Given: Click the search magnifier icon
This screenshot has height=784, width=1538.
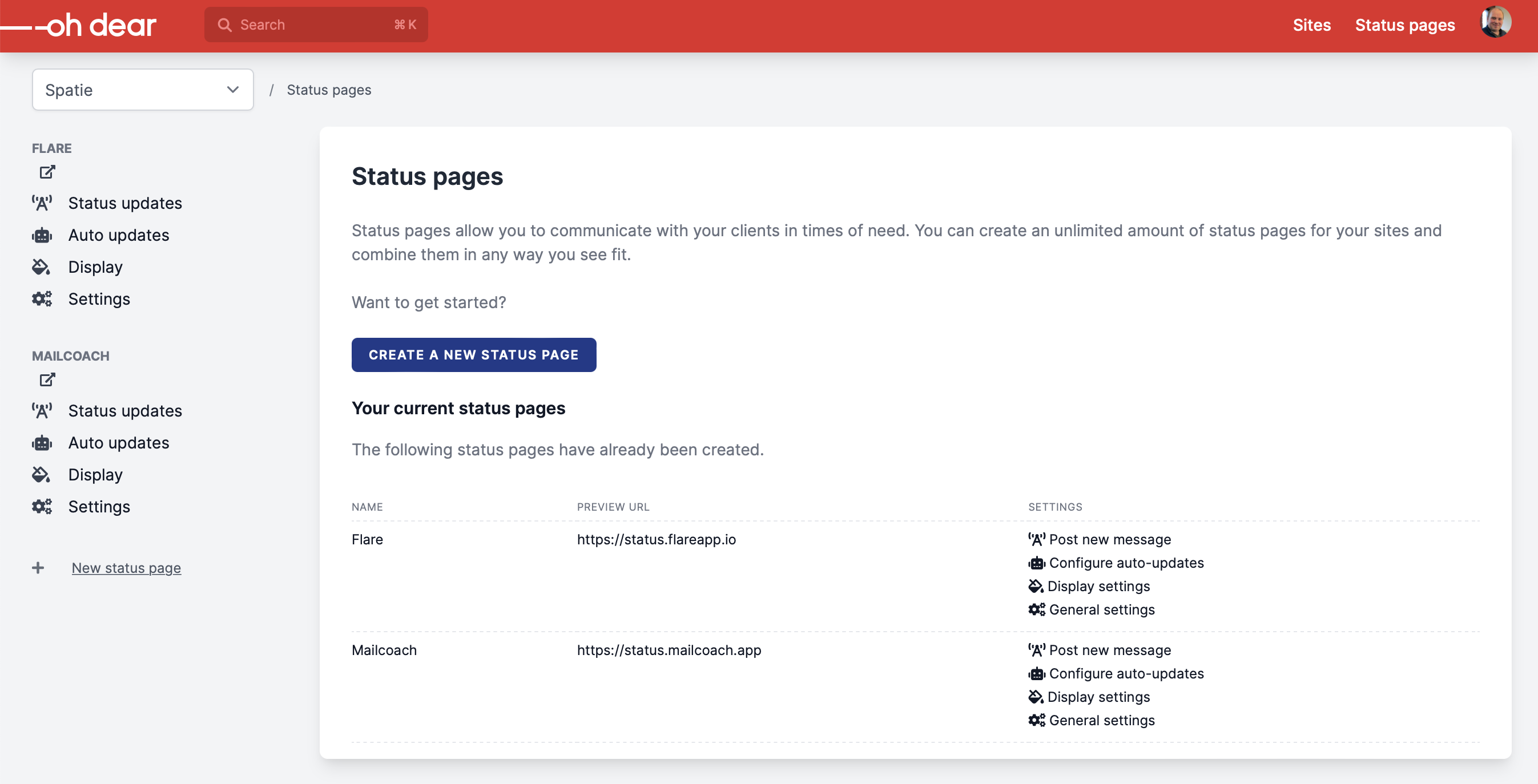Looking at the screenshot, I should tap(224, 25).
